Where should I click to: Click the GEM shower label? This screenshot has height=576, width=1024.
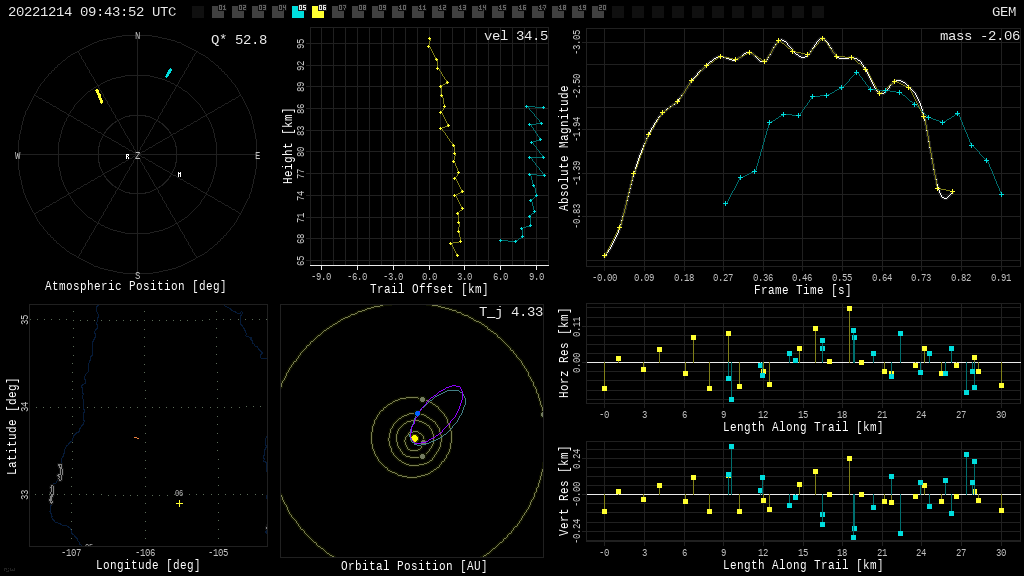click(1003, 12)
